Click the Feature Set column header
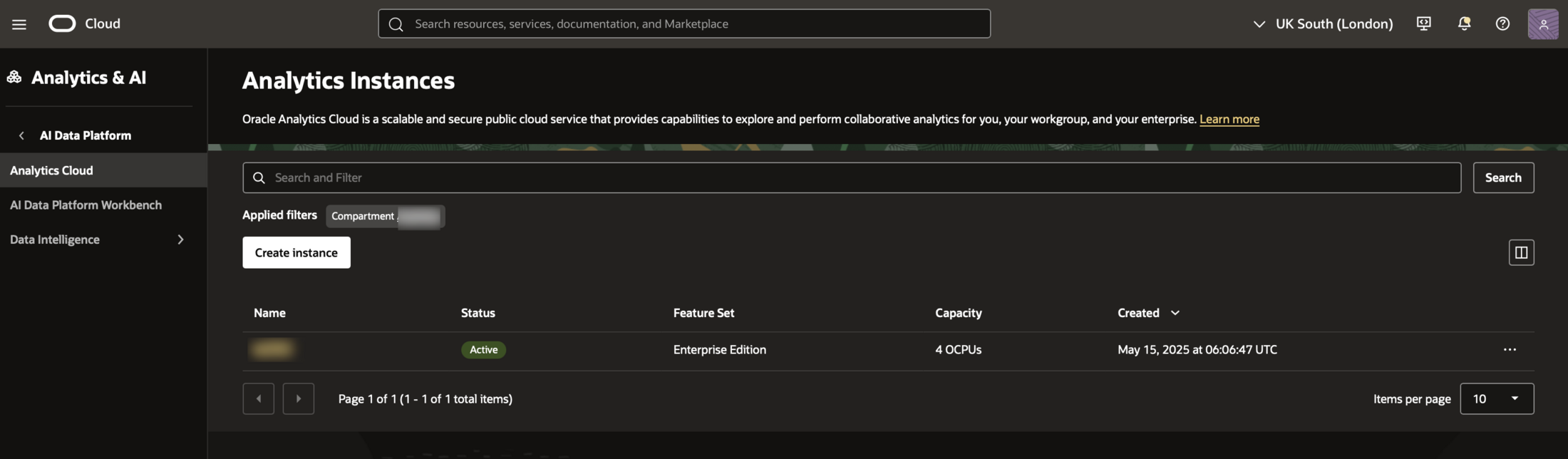 pyautogui.click(x=703, y=313)
